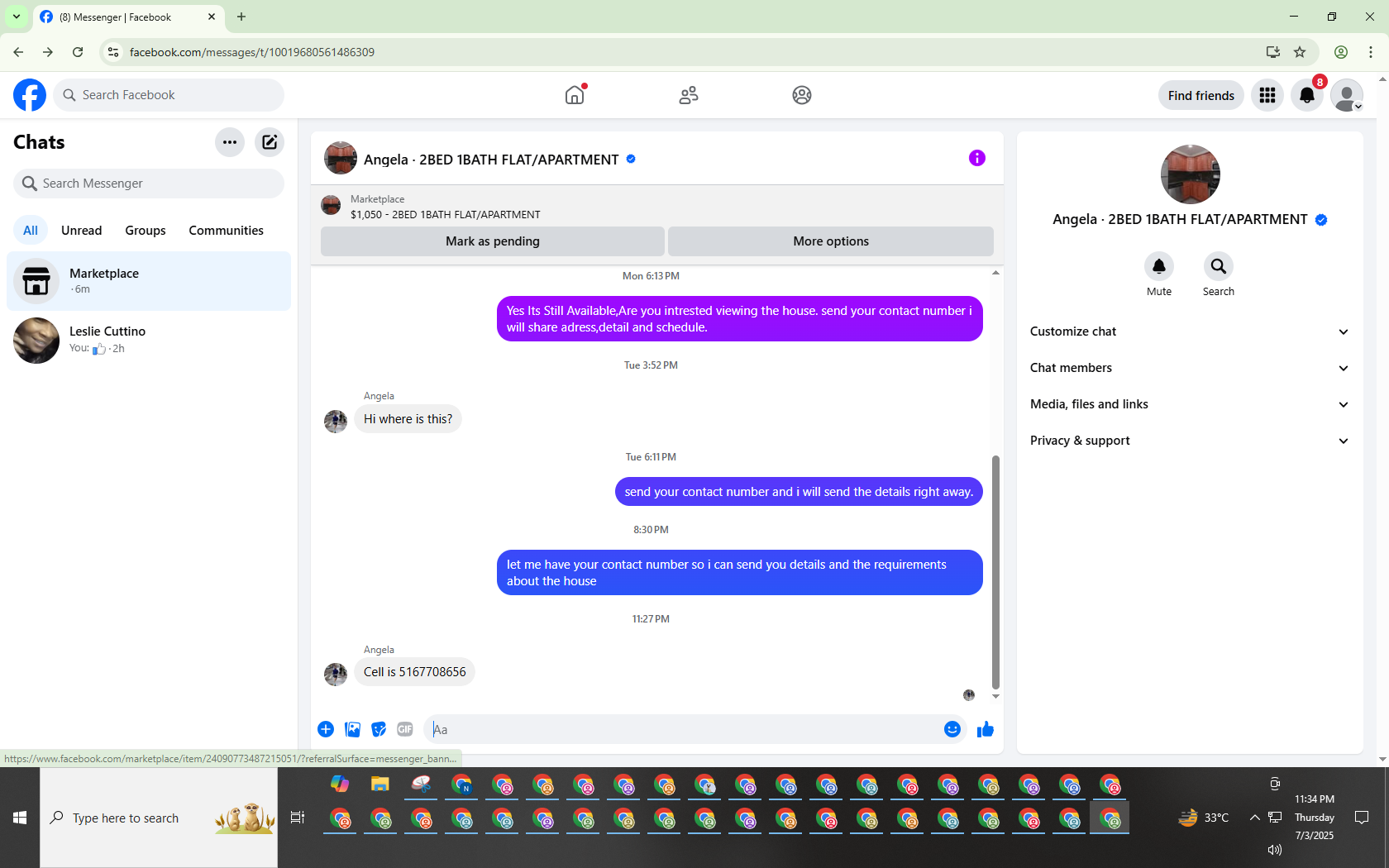Click the conversation scrollbar thumb

tap(995, 572)
